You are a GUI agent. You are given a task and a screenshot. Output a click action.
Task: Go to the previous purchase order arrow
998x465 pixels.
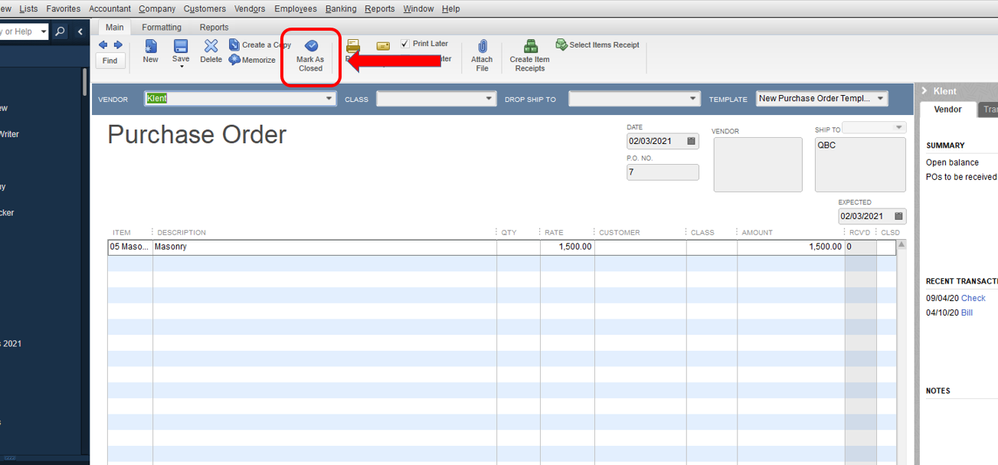(x=103, y=45)
